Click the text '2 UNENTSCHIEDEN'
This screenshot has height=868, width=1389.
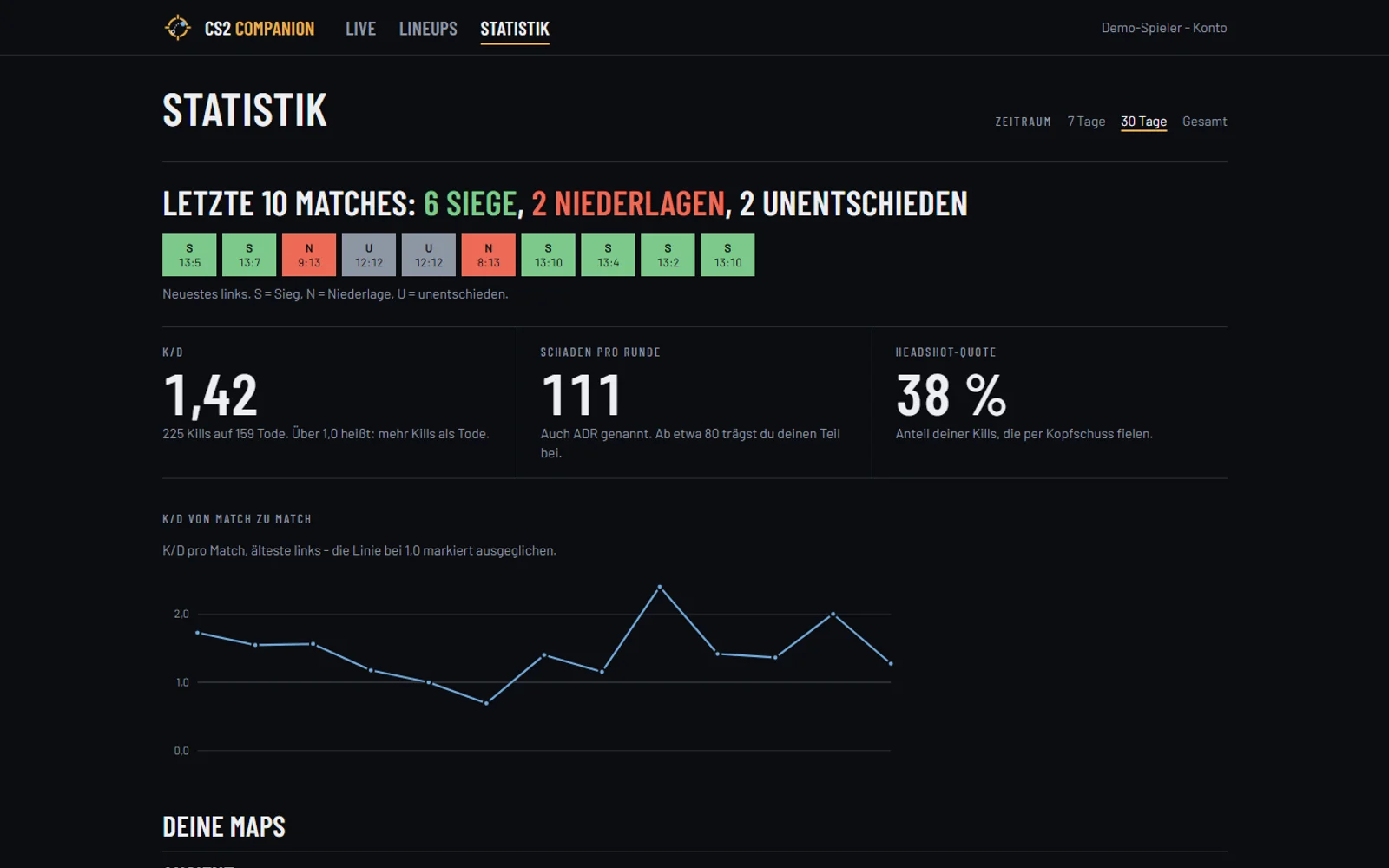point(853,204)
